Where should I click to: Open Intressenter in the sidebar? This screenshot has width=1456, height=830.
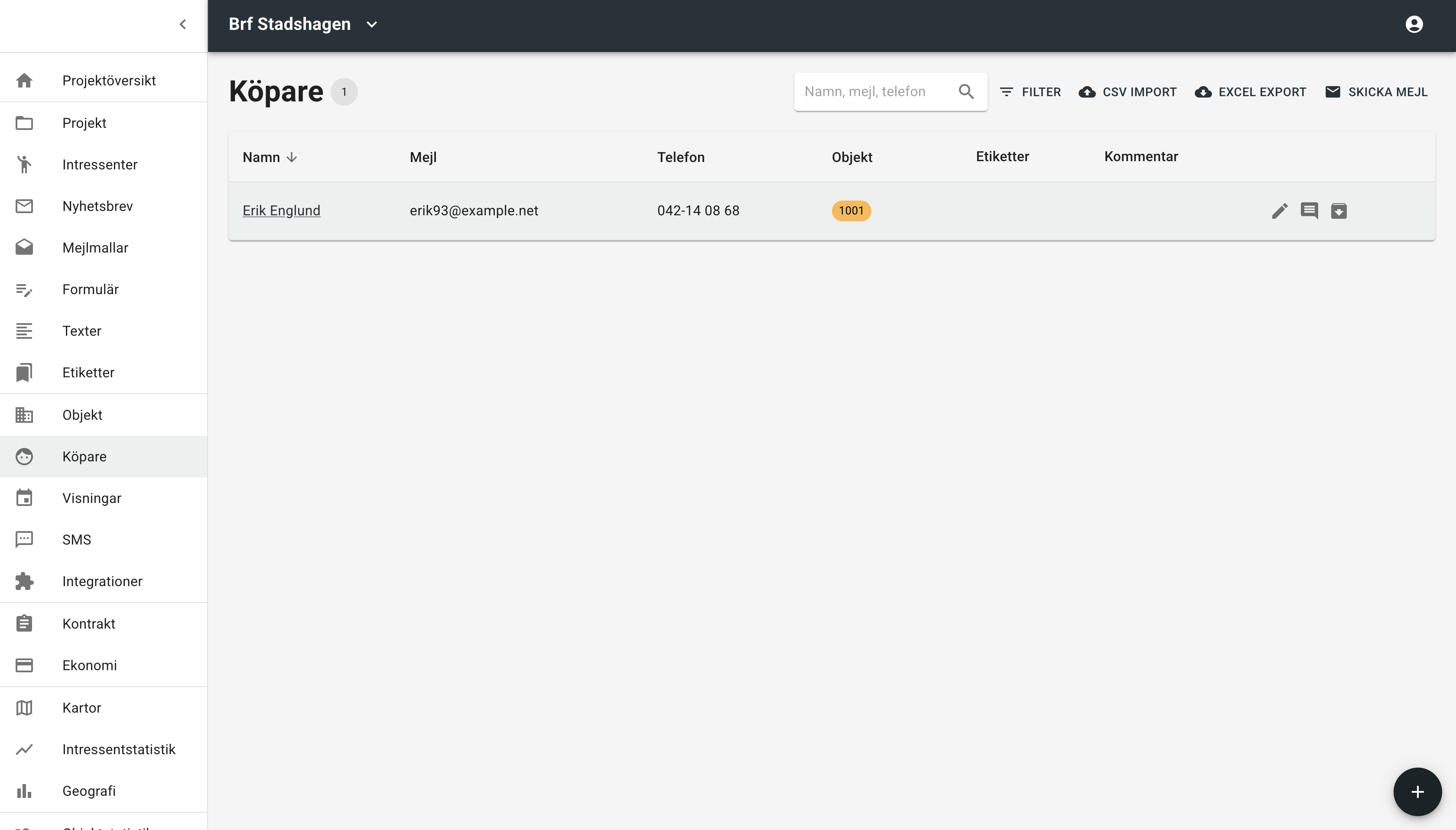pyautogui.click(x=104, y=164)
